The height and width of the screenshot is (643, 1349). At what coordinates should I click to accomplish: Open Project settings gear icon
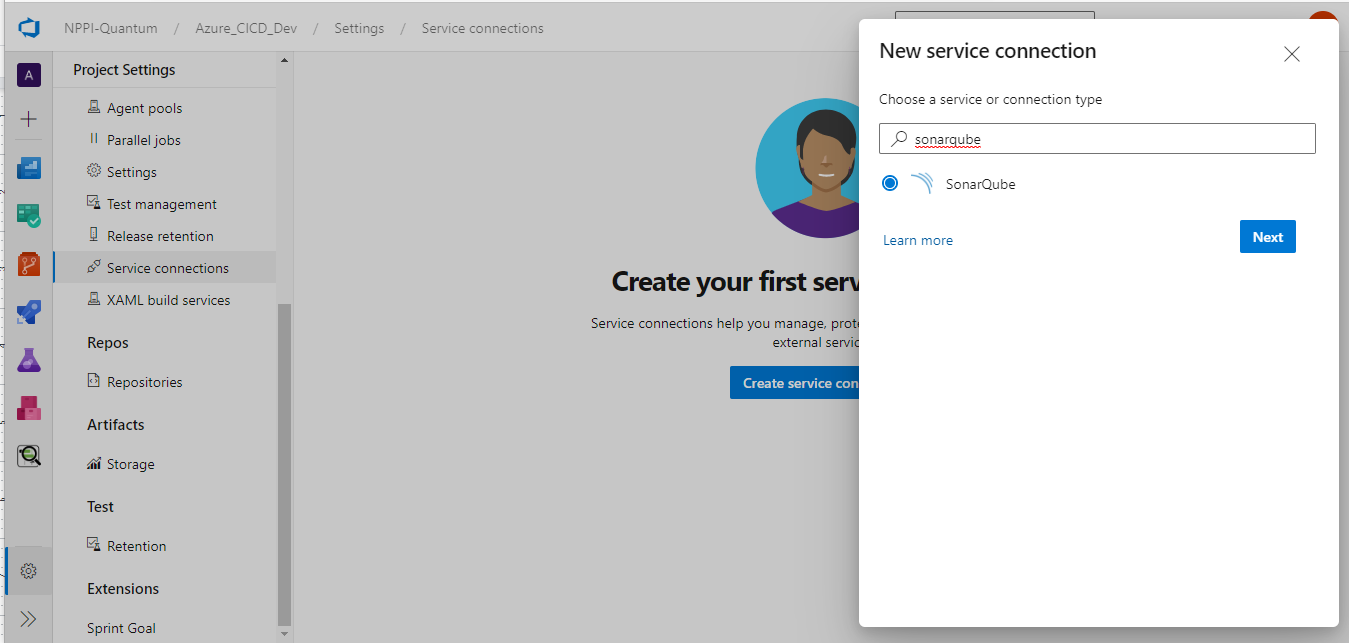click(x=29, y=571)
